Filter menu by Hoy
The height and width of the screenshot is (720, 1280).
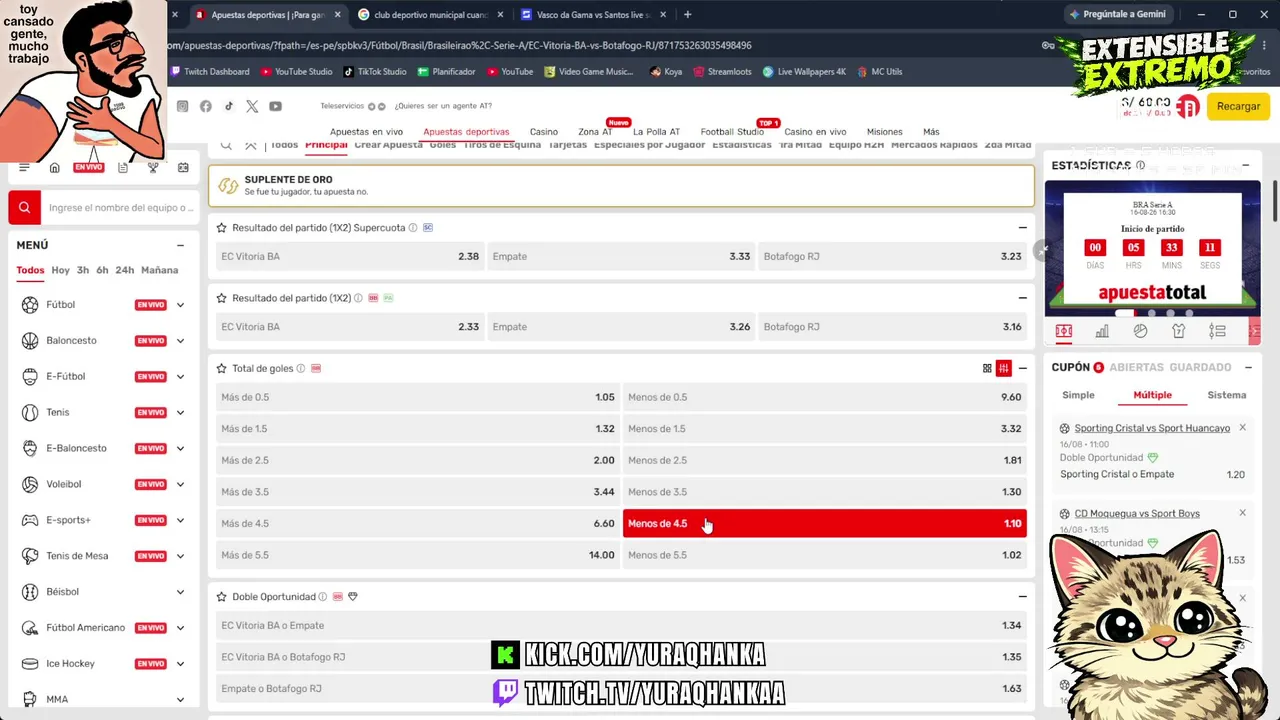pyautogui.click(x=61, y=270)
